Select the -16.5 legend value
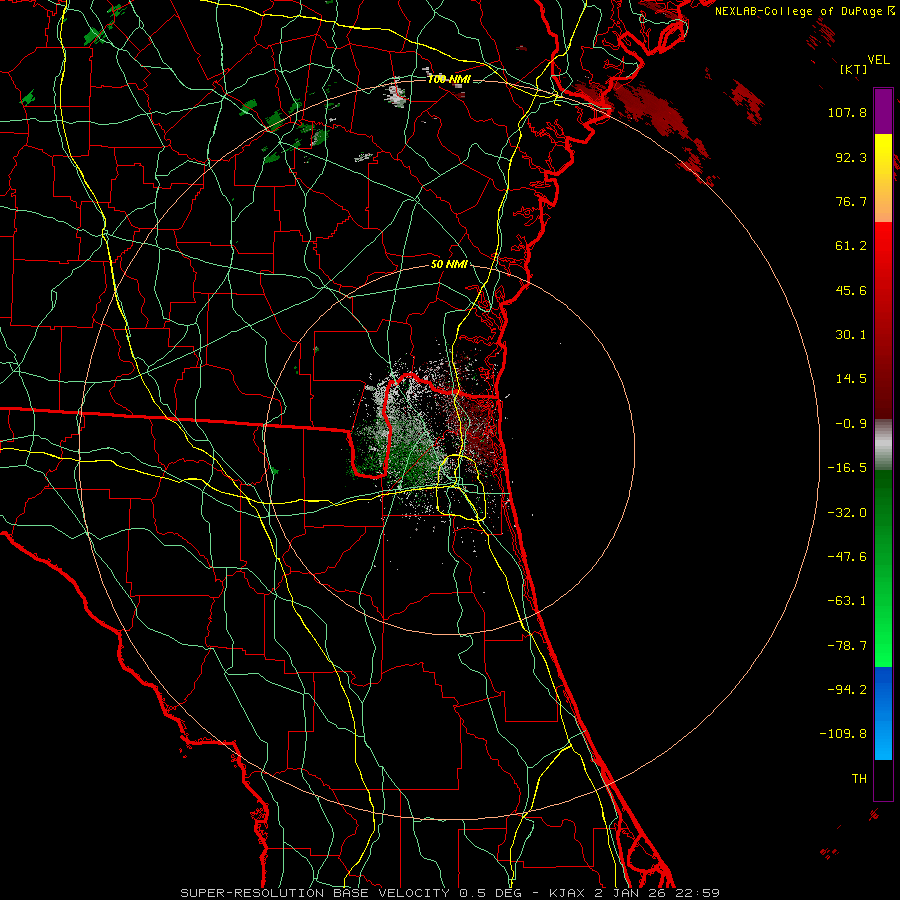This screenshot has width=900, height=900. point(847,468)
